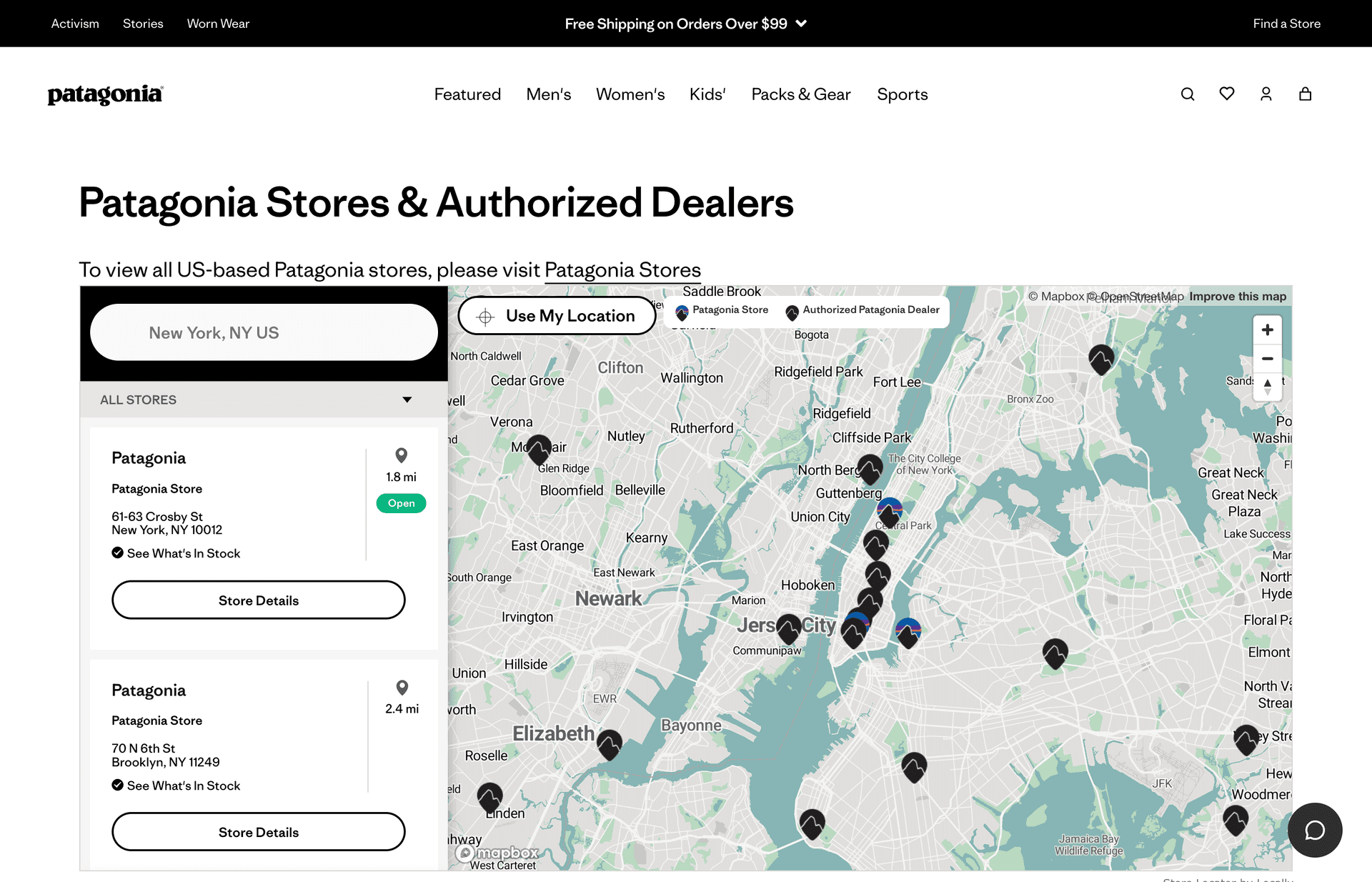Zoom in on the map with plus control
The width and height of the screenshot is (1372, 882).
coord(1267,329)
